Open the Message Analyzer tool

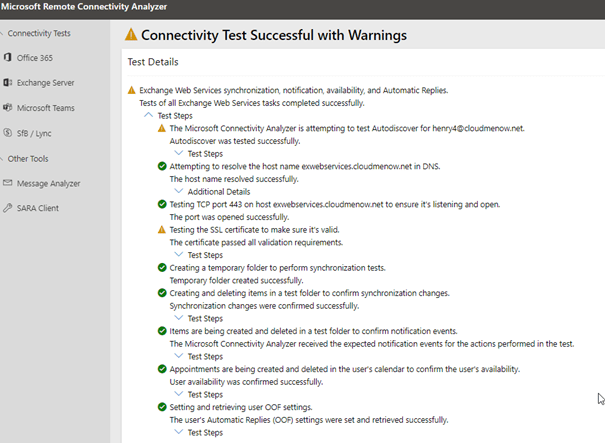(x=49, y=183)
